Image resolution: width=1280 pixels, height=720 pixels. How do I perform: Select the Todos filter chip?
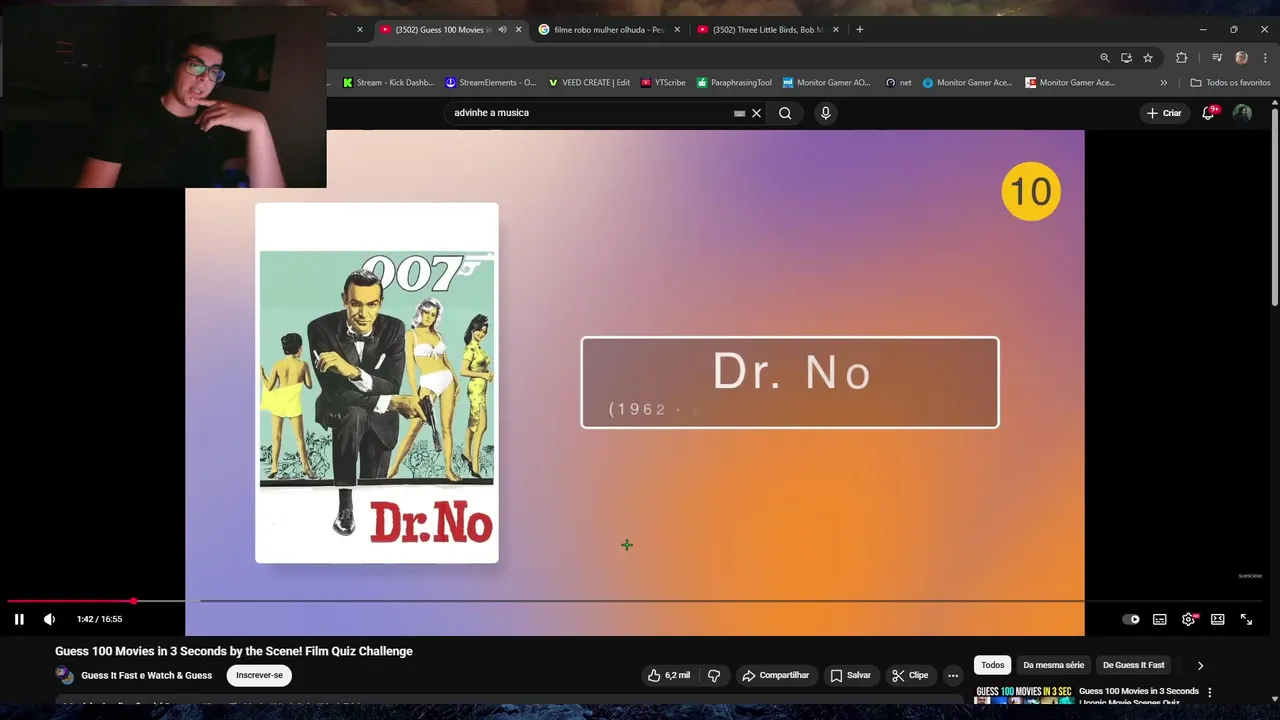pyautogui.click(x=992, y=665)
